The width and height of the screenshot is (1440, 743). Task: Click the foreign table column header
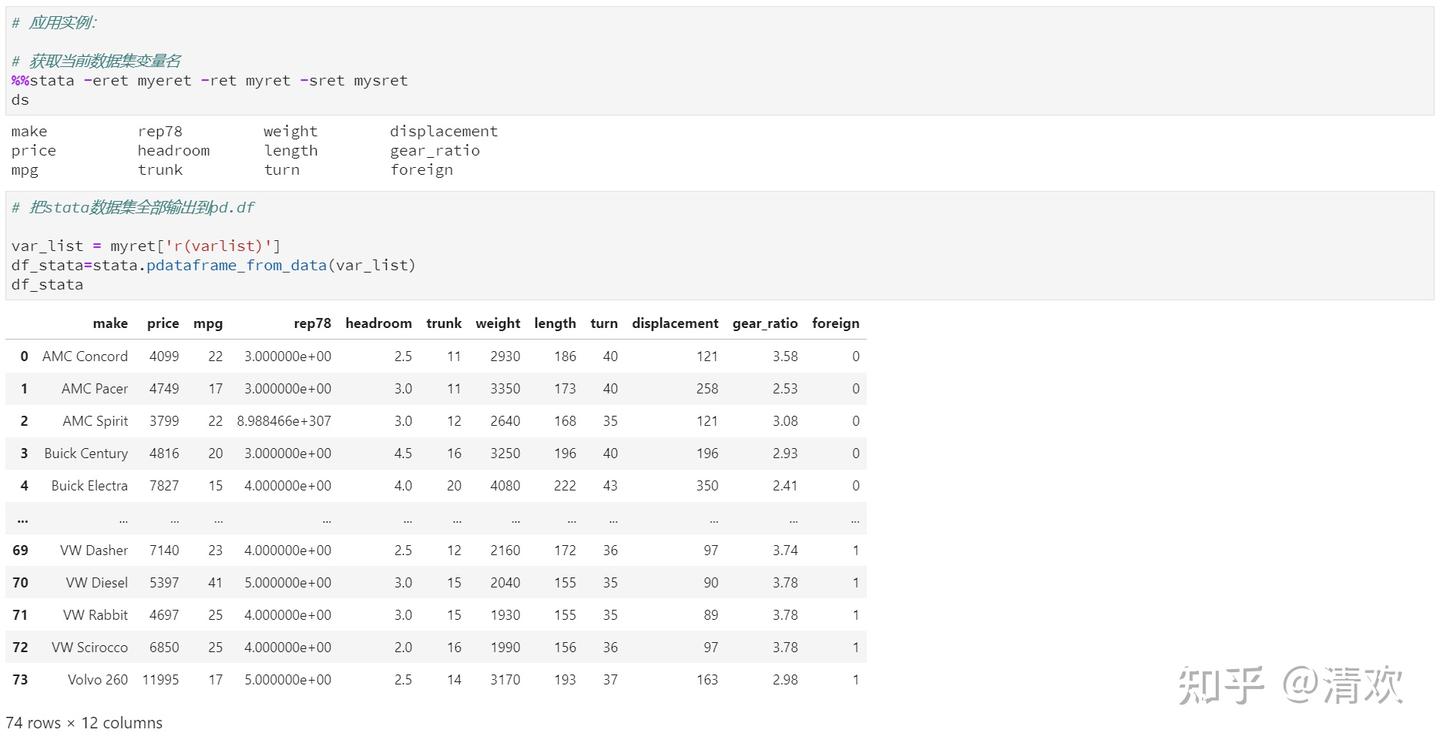(836, 323)
